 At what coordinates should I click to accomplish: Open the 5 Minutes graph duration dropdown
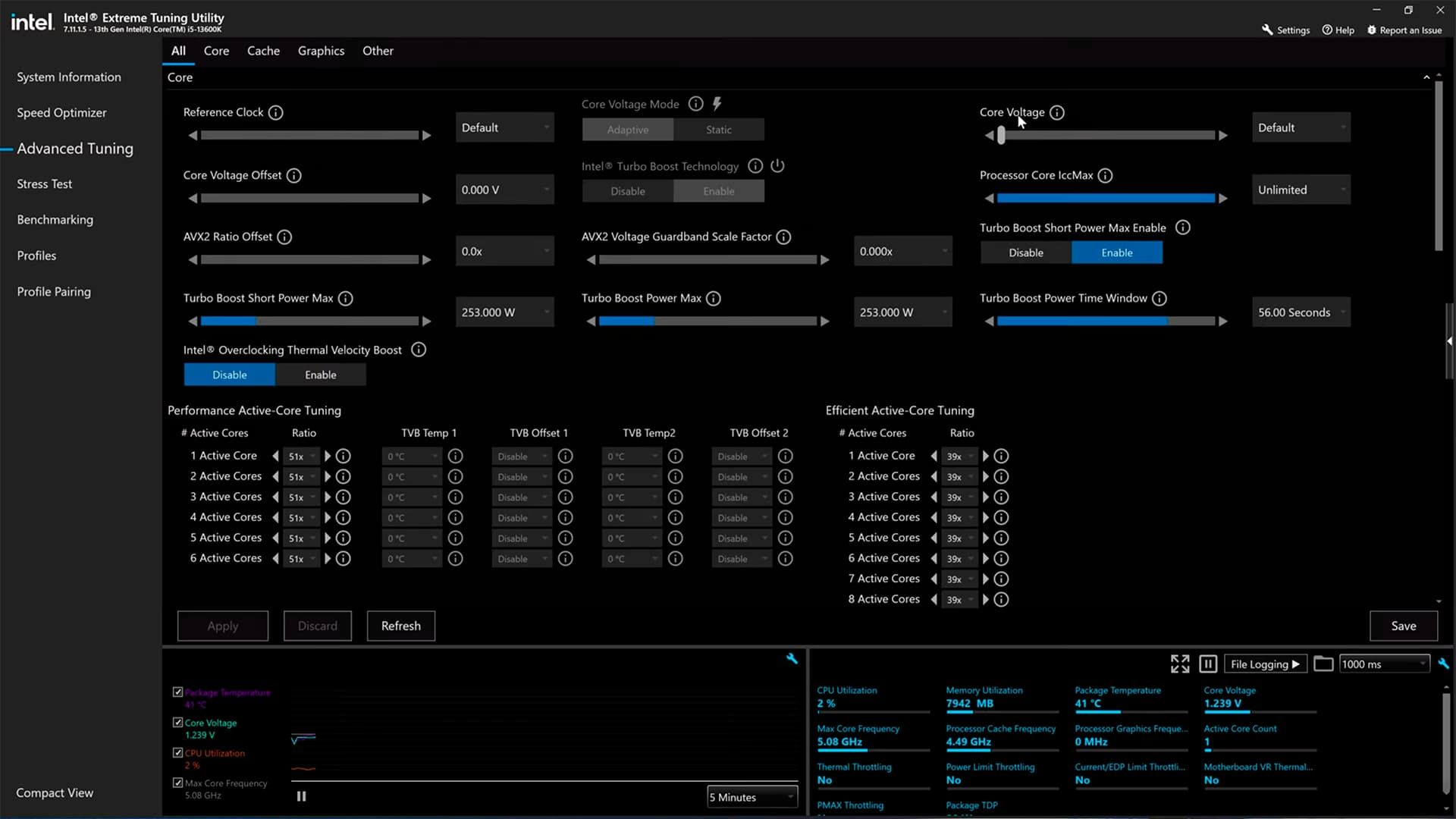751,797
